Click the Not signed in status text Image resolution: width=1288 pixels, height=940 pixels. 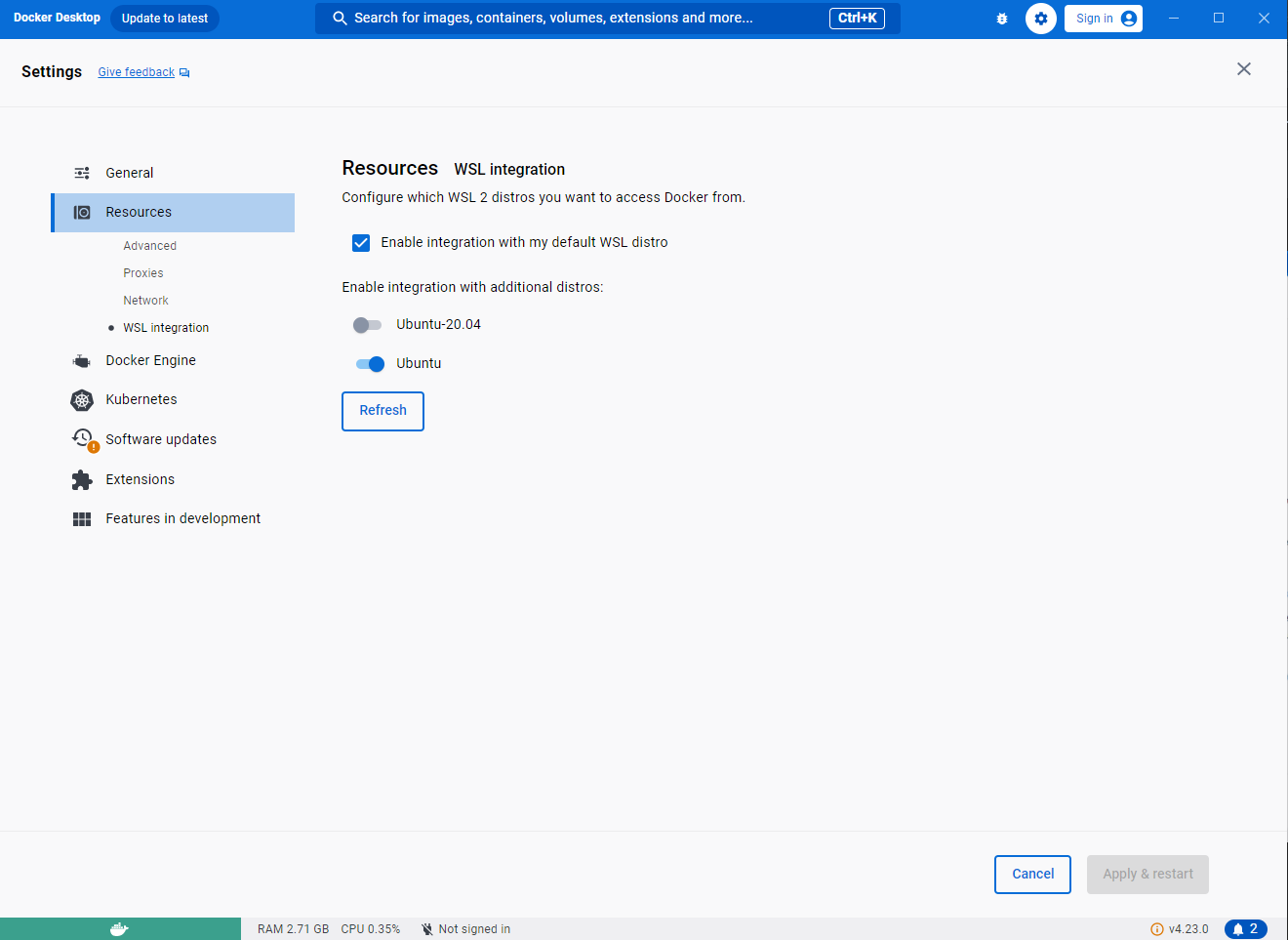474,929
